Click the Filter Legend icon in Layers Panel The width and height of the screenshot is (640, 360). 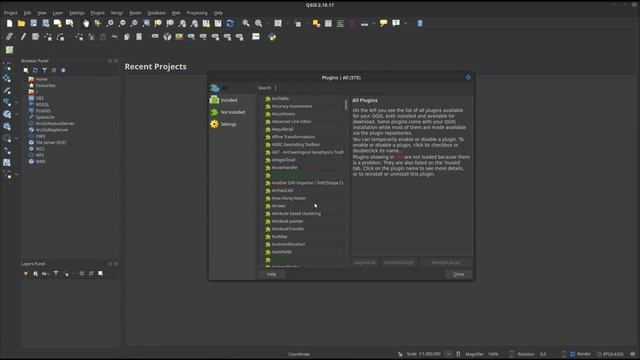[x=56, y=273]
